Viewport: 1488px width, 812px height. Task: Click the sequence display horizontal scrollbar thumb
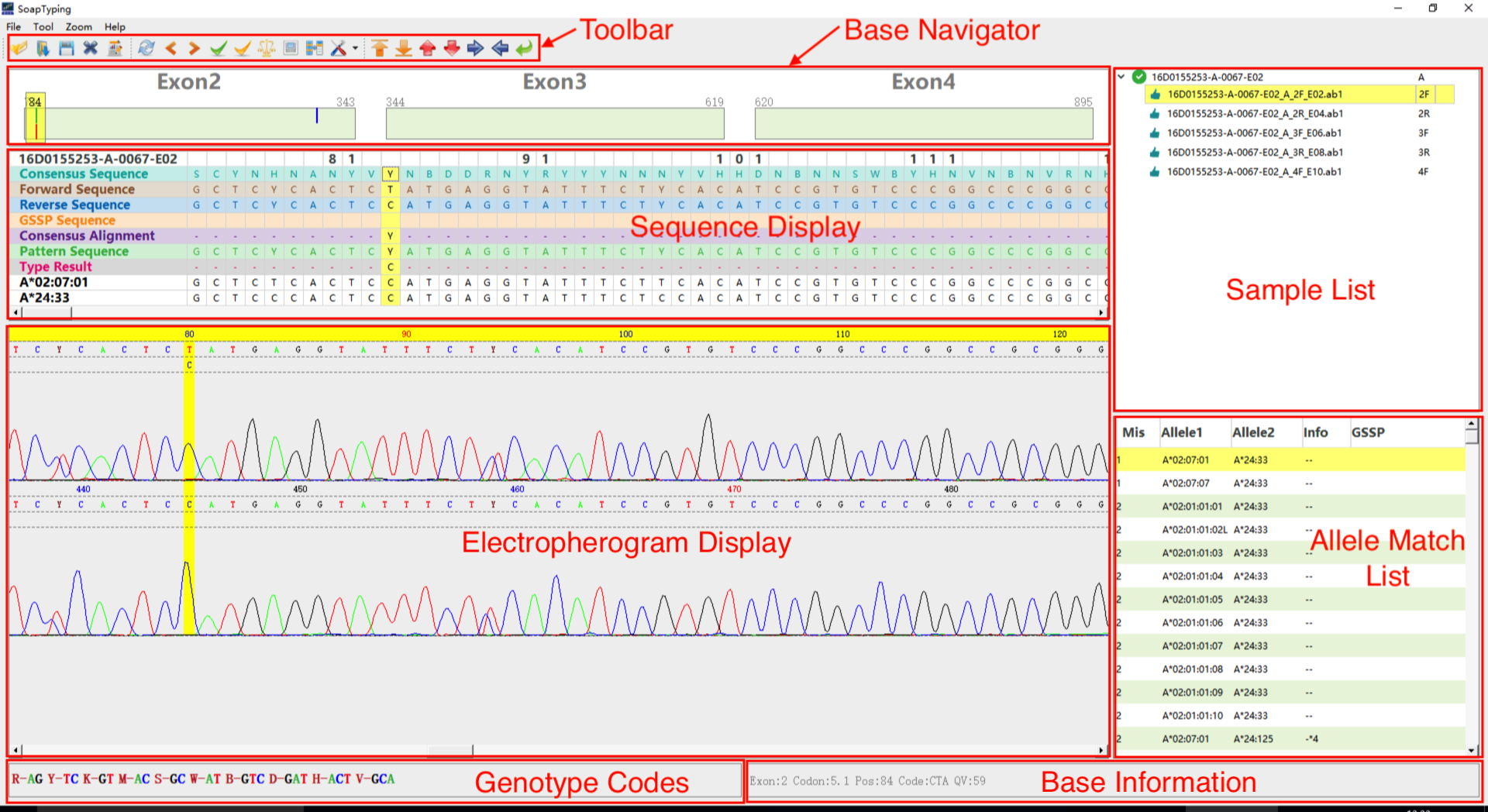tap(47, 312)
